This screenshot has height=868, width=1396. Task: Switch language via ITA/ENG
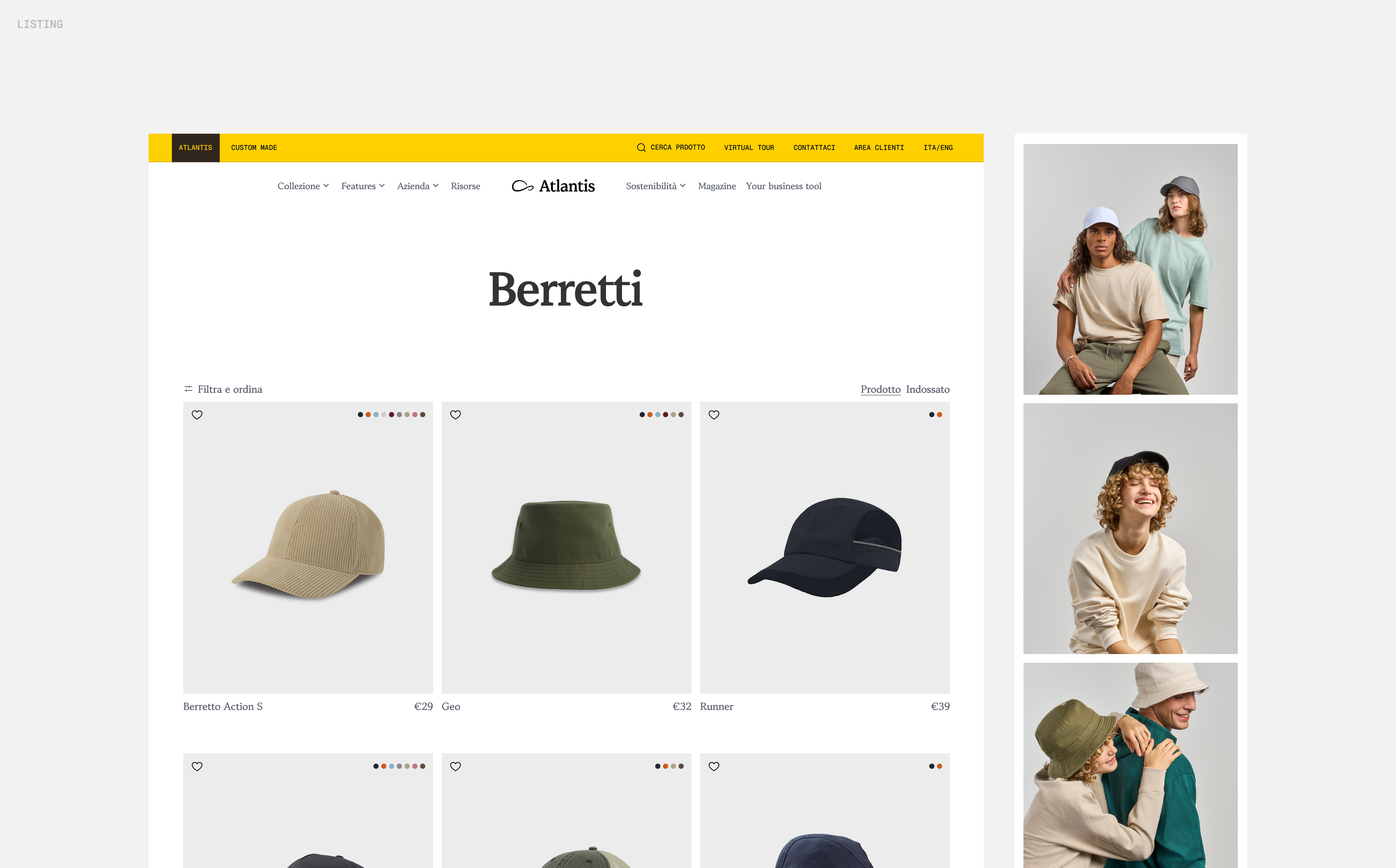point(938,148)
